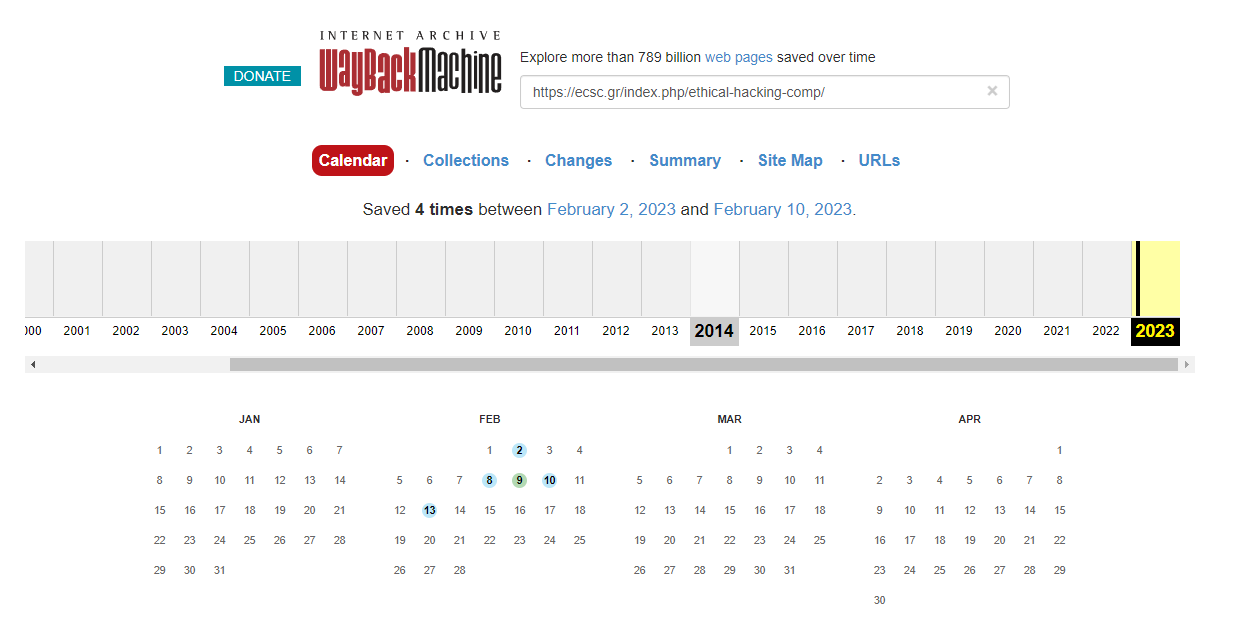Click the DONATE button
This screenshot has width=1244, height=617.
(x=262, y=75)
